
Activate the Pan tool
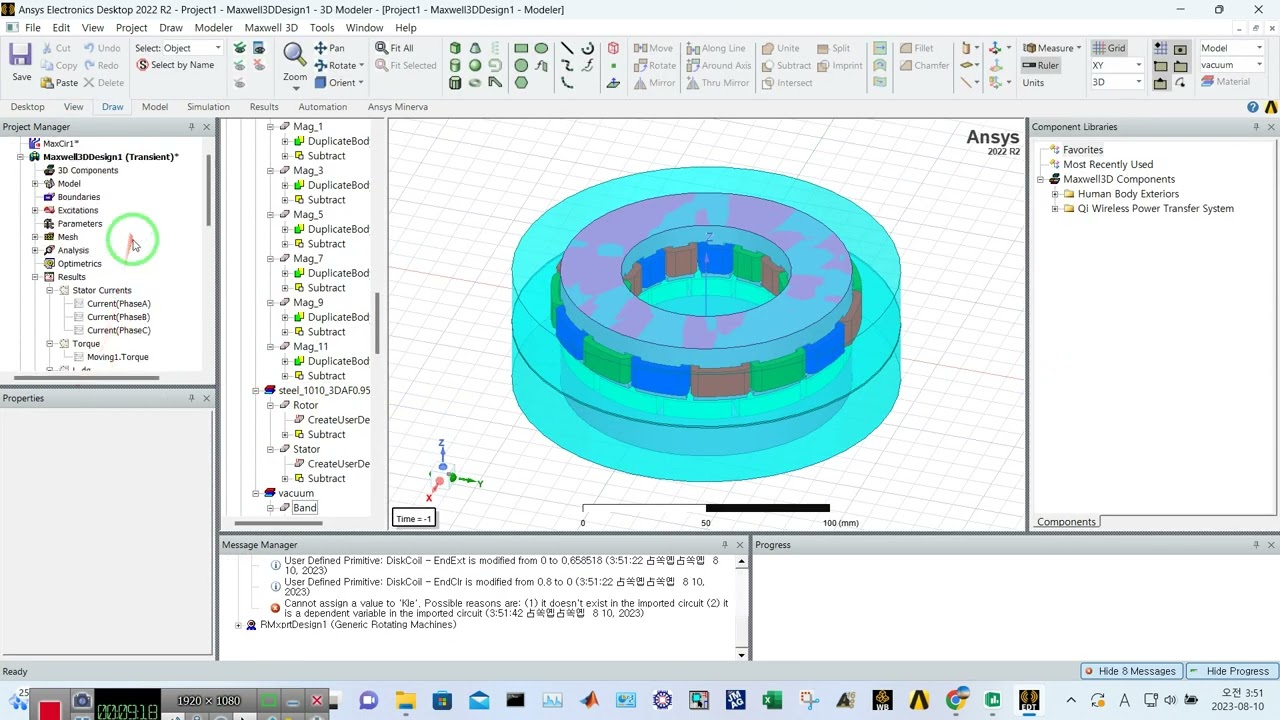[x=329, y=48]
